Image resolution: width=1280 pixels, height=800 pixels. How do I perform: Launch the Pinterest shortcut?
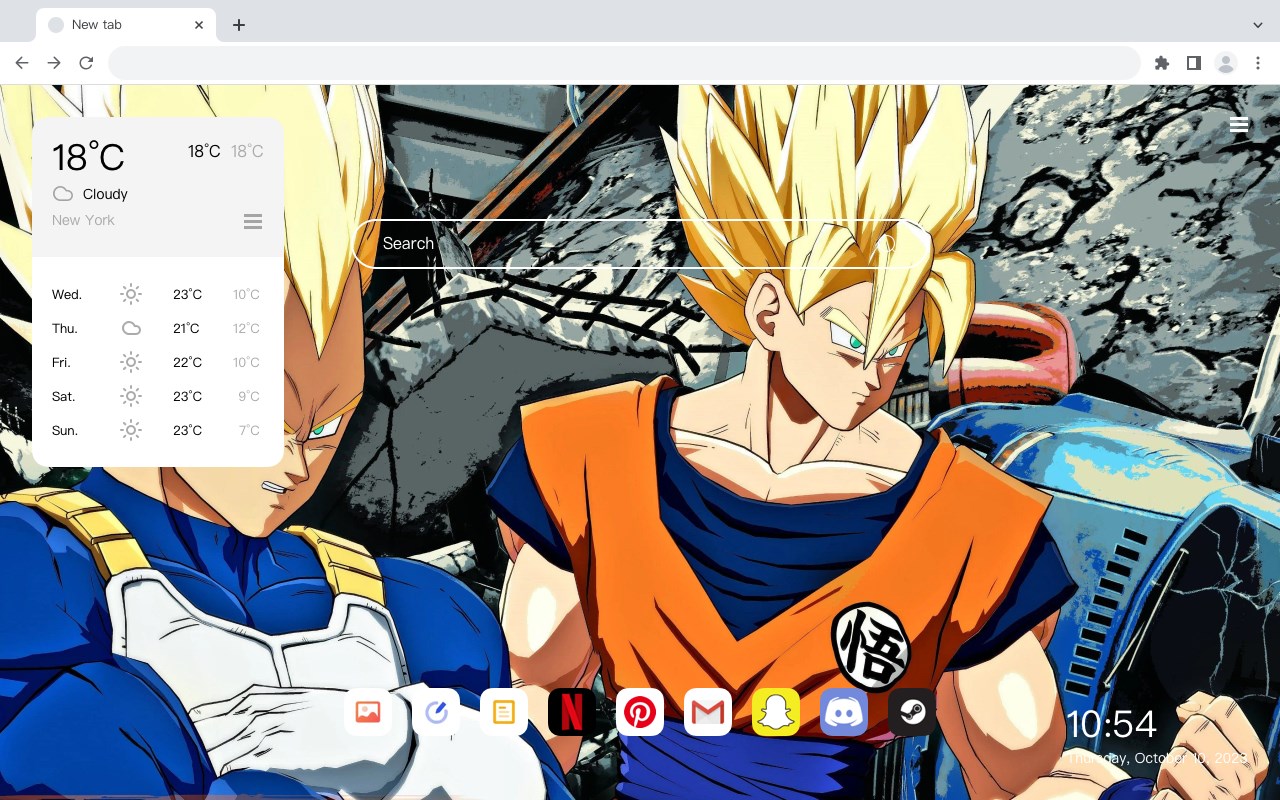(640, 712)
